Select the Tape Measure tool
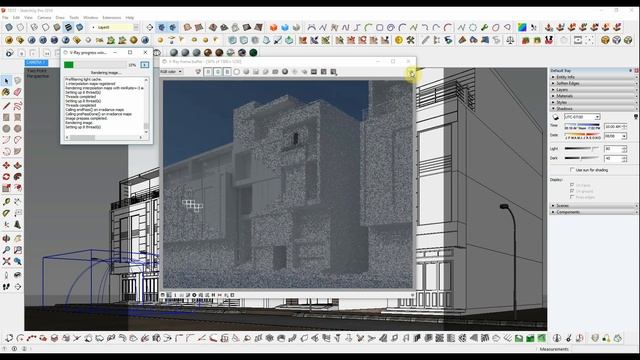This screenshot has height=360, width=640. click(7, 202)
